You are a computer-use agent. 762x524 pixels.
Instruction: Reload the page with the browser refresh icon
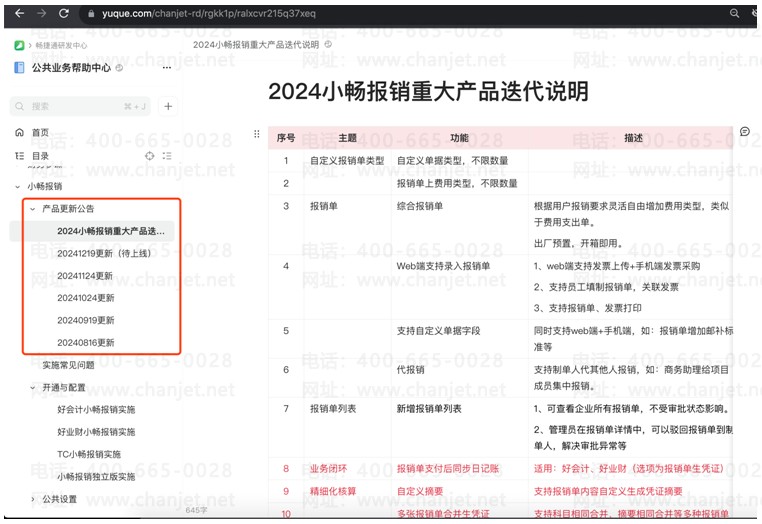coord(64,13)
